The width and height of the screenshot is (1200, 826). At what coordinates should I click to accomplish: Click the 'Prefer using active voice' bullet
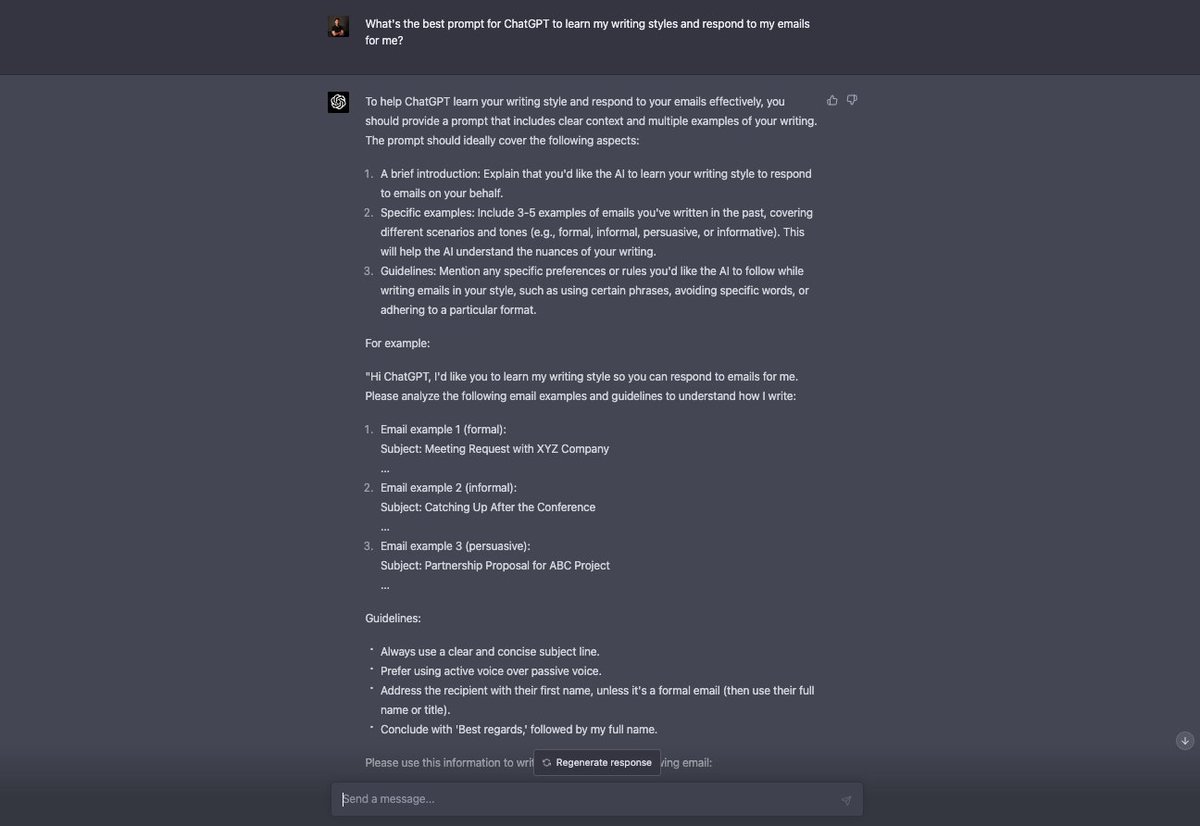[491, 671]
